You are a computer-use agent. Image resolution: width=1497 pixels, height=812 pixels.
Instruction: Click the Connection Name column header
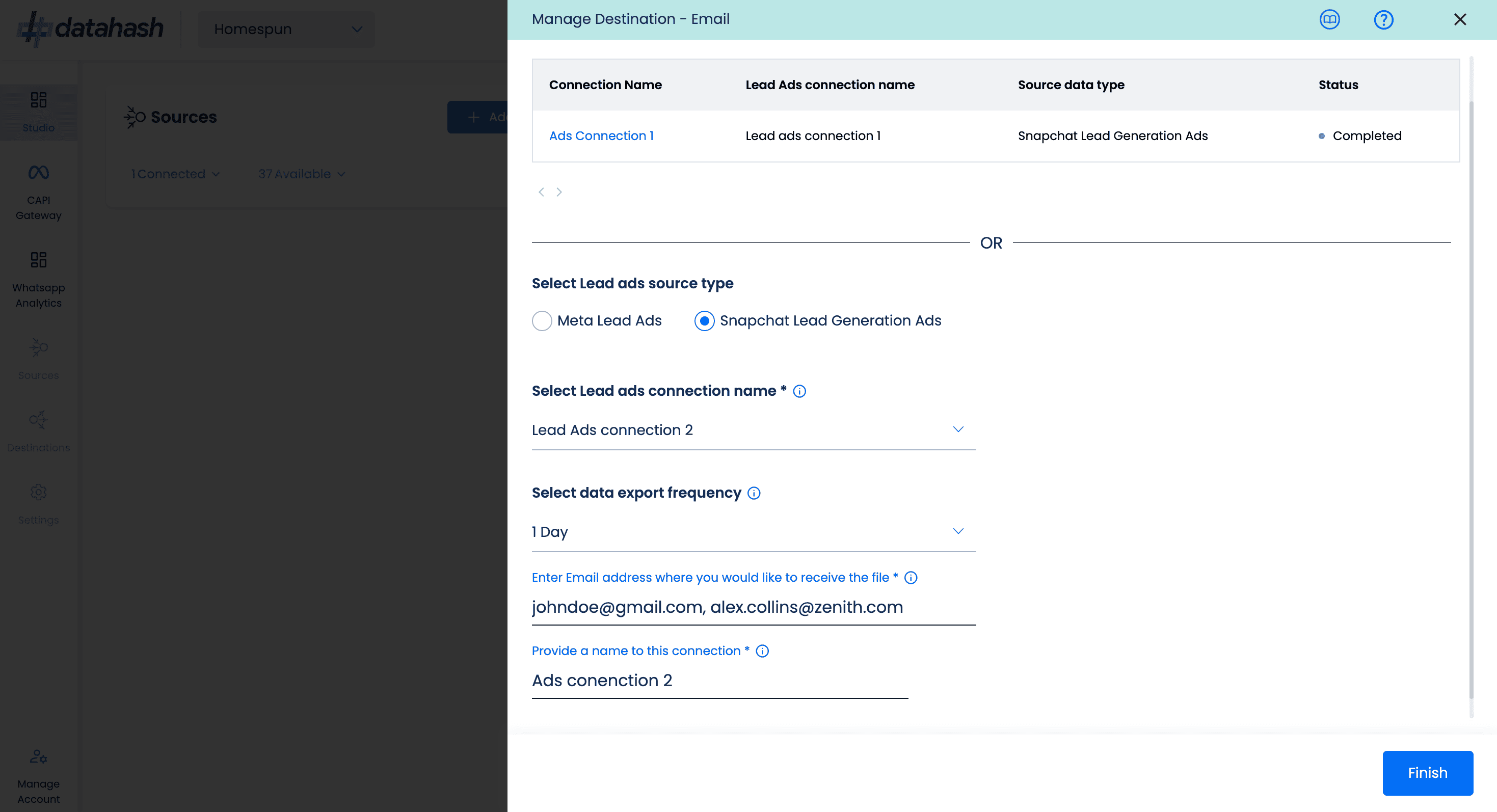(605, 85)
